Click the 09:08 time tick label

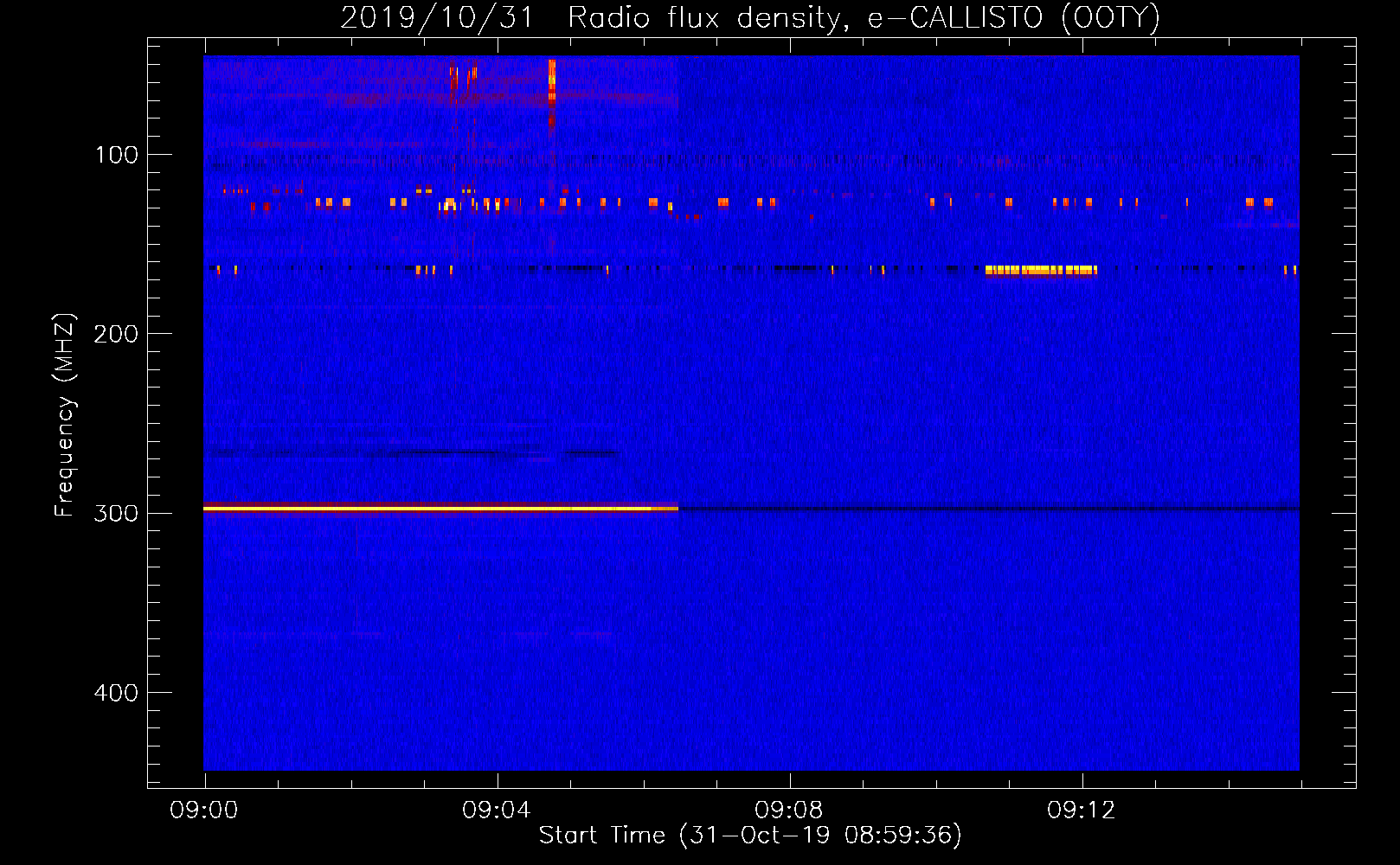tap(788, 811)
